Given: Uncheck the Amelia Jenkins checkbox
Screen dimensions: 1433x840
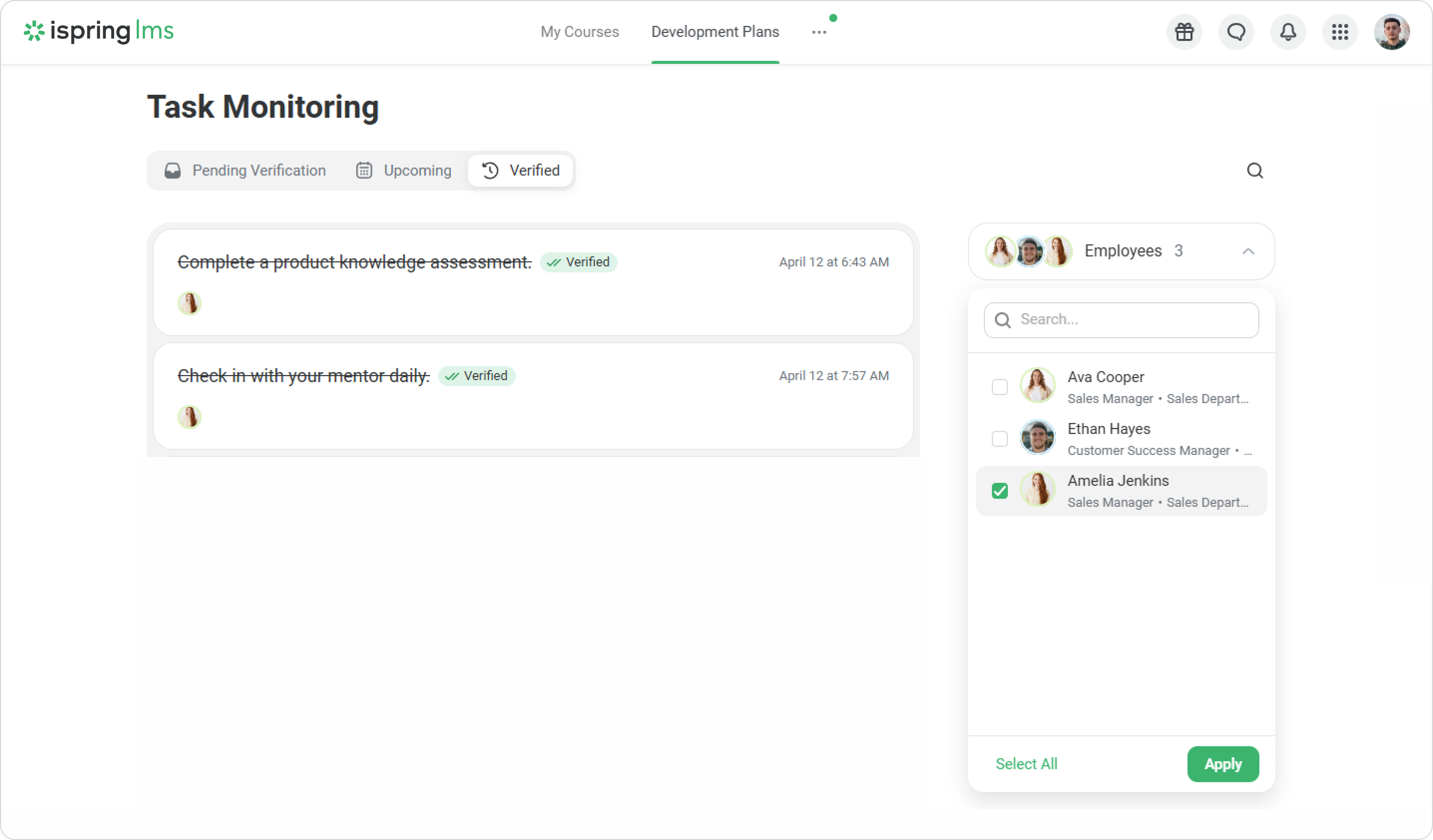Looking at the screenshot, I should (999, 490).
